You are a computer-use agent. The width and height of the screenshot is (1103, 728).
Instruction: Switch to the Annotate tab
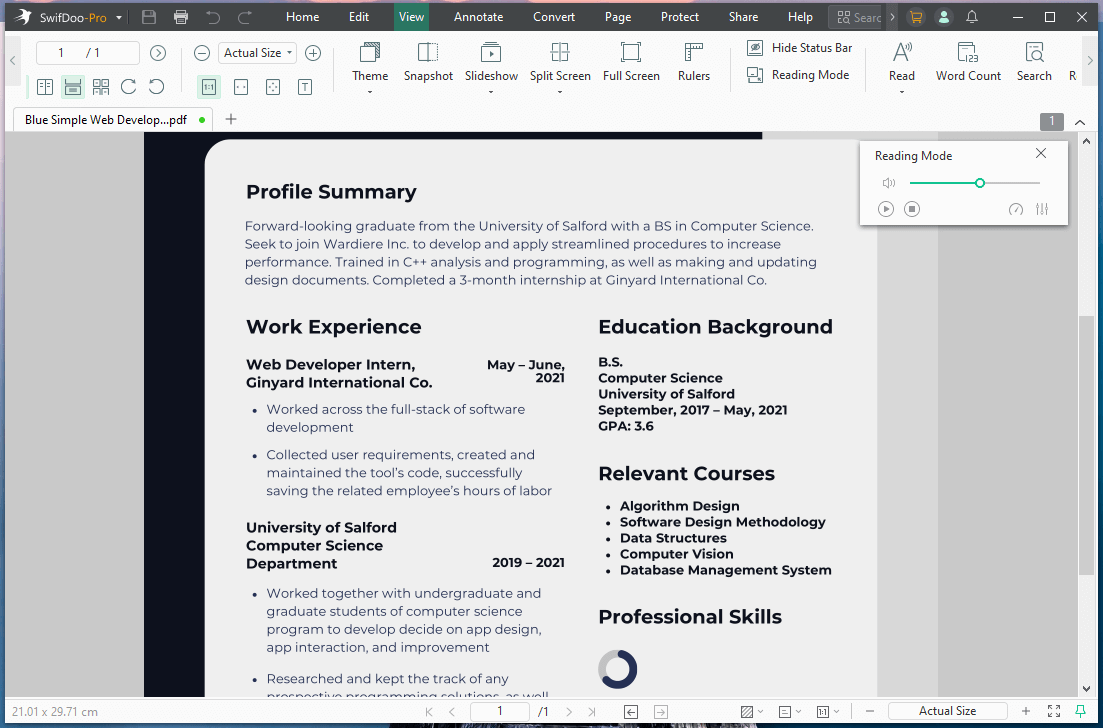(x=477, y=16)
